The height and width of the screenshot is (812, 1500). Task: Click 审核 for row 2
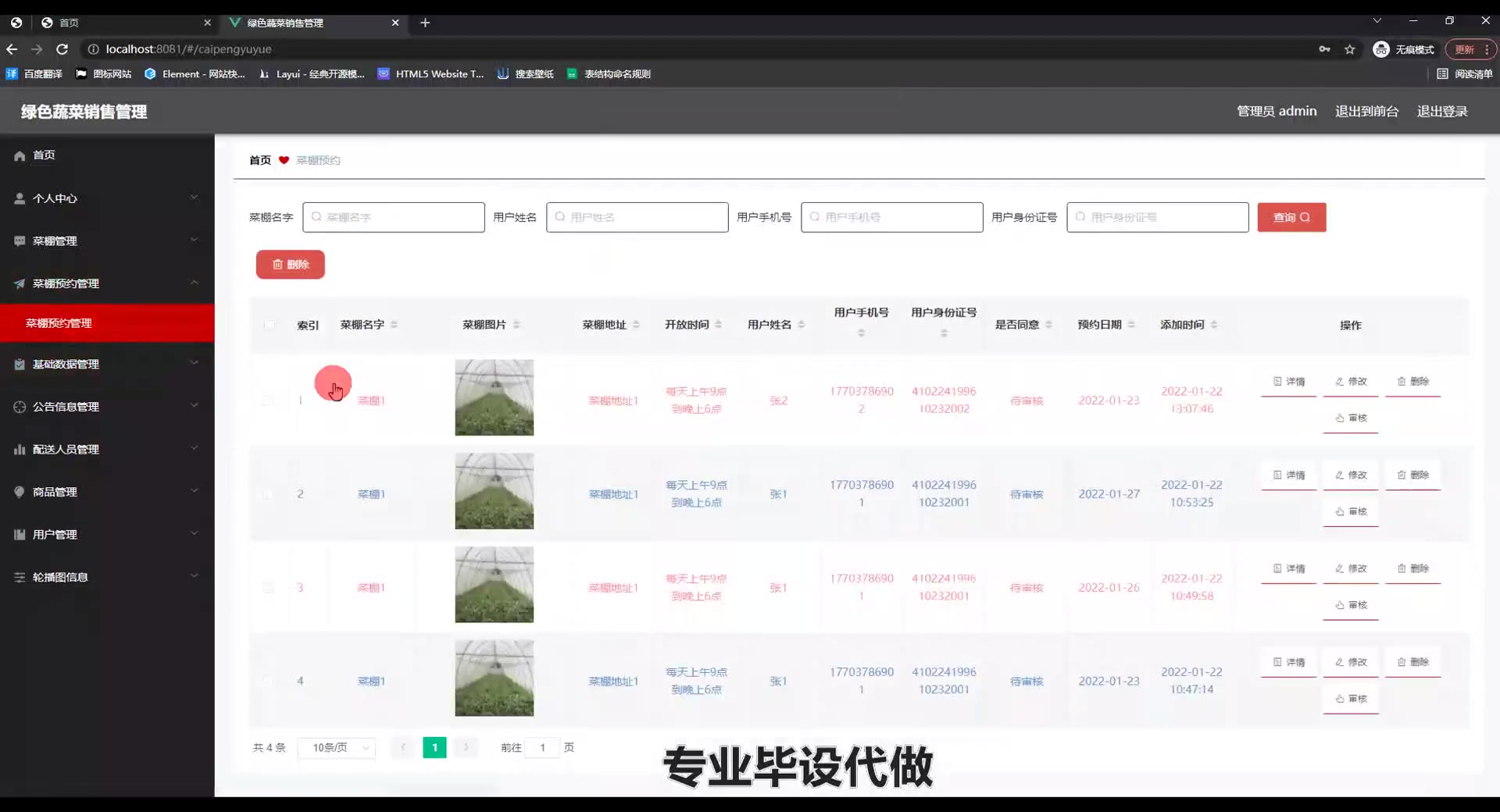click(1351, 512)
